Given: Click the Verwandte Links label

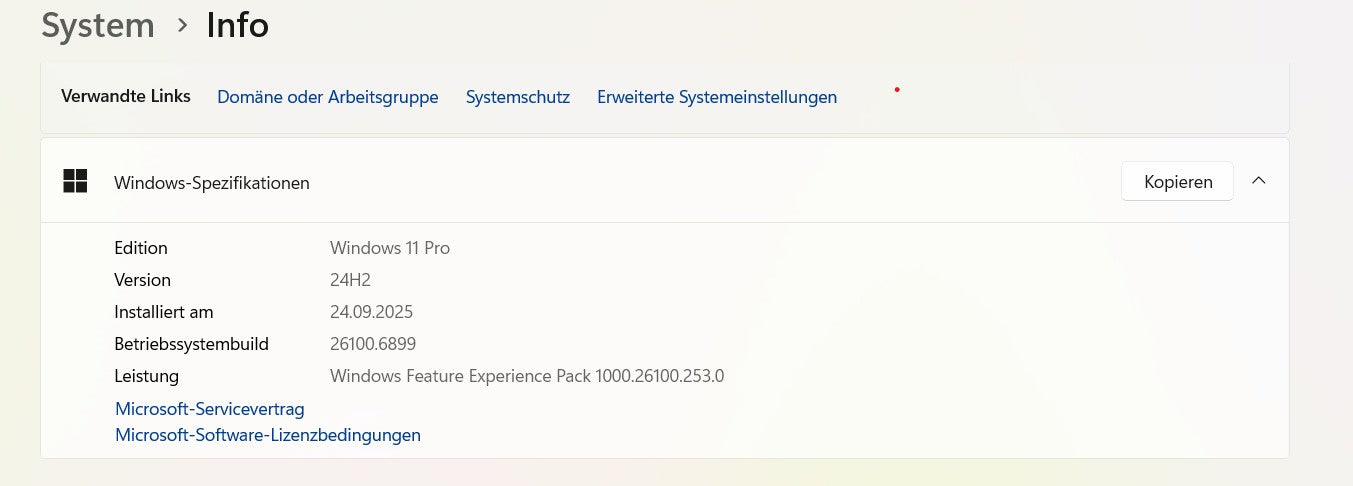Looking at the screenshot, I should click(x=125, y=97).
